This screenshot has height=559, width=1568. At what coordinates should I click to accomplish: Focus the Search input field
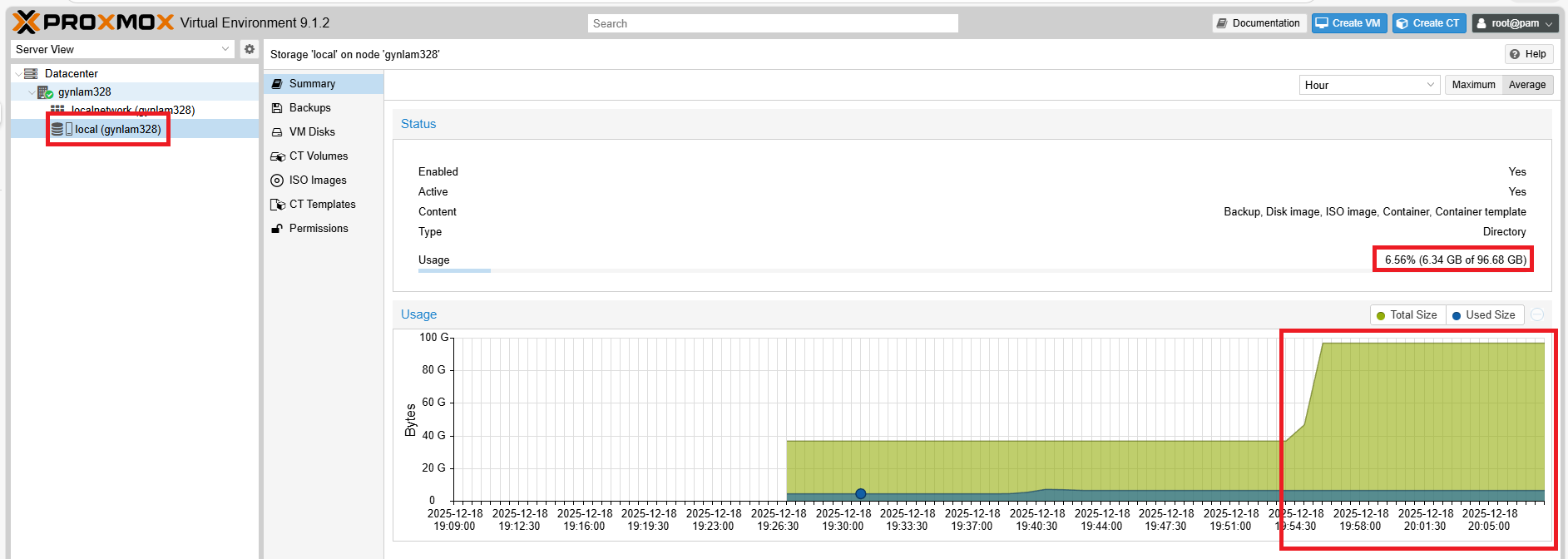click(x=773, y=23)
